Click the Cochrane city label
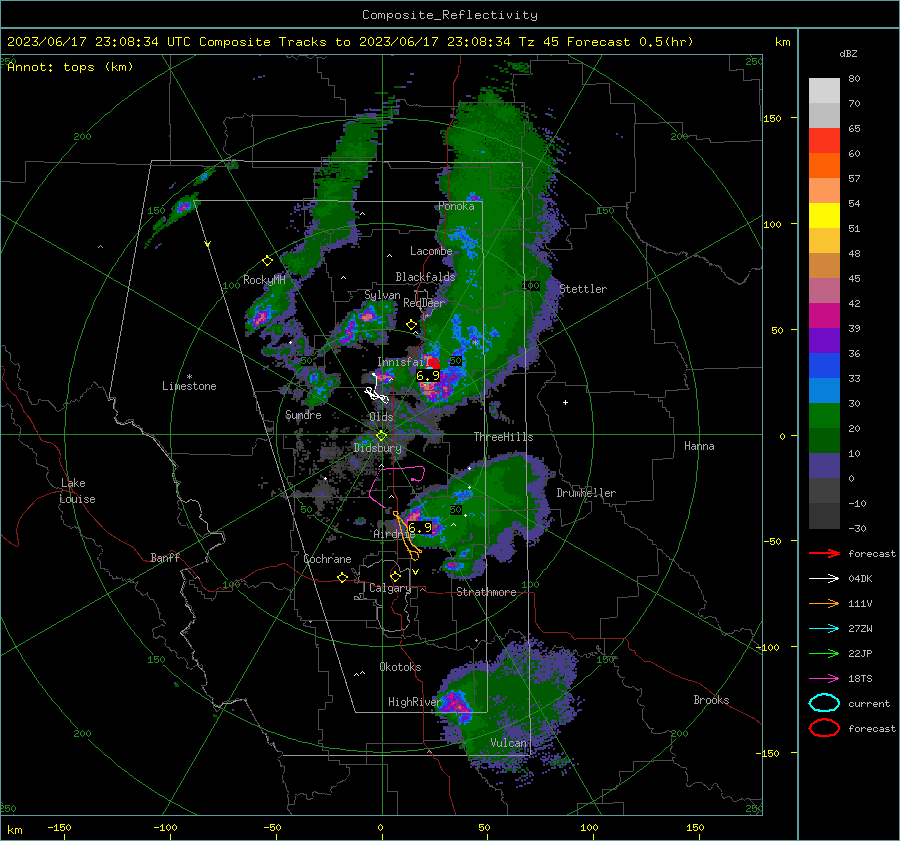The height and width of the screenshot is (841, 900). point(327,559)
